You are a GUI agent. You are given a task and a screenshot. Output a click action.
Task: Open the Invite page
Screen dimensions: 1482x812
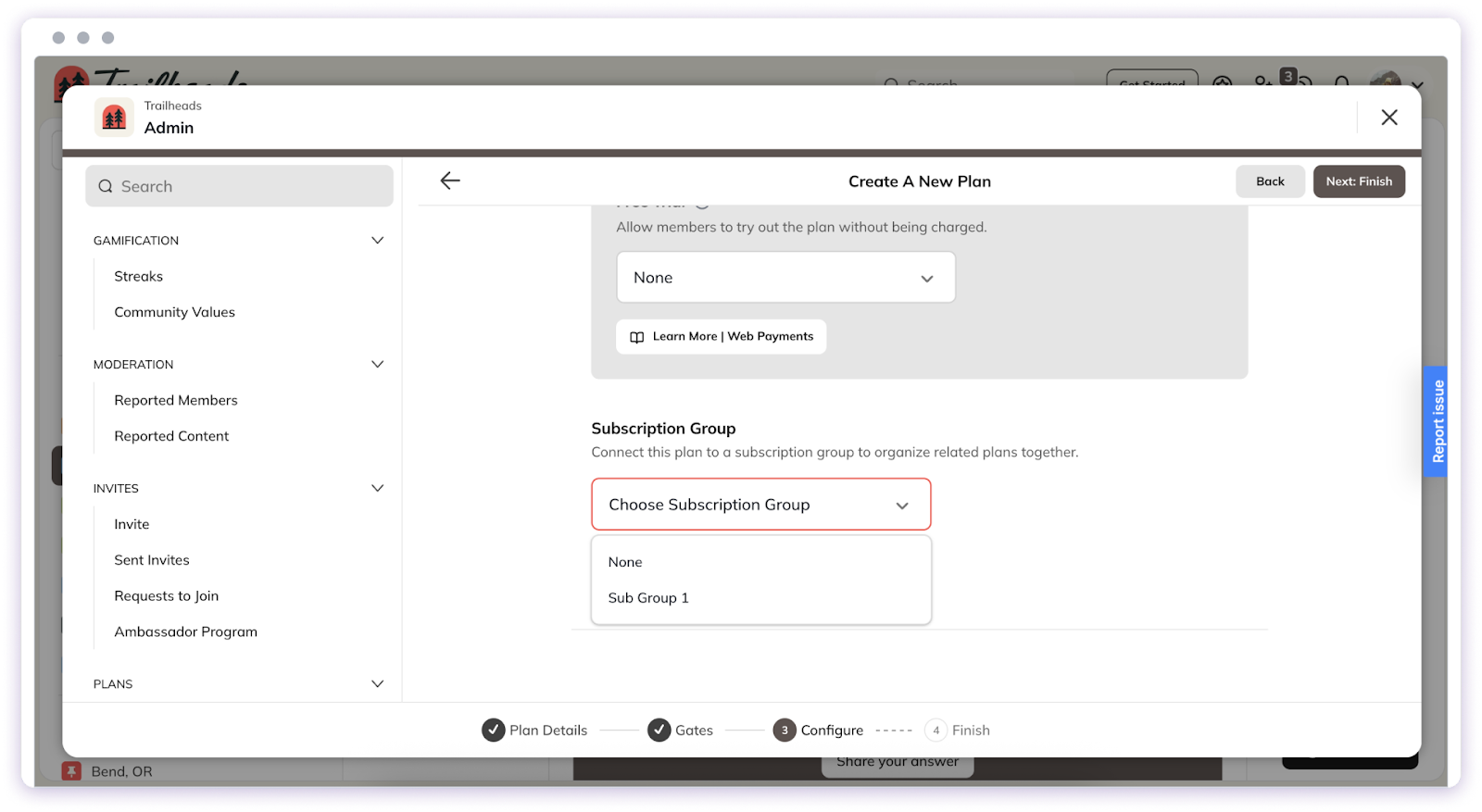click(132, 525)
